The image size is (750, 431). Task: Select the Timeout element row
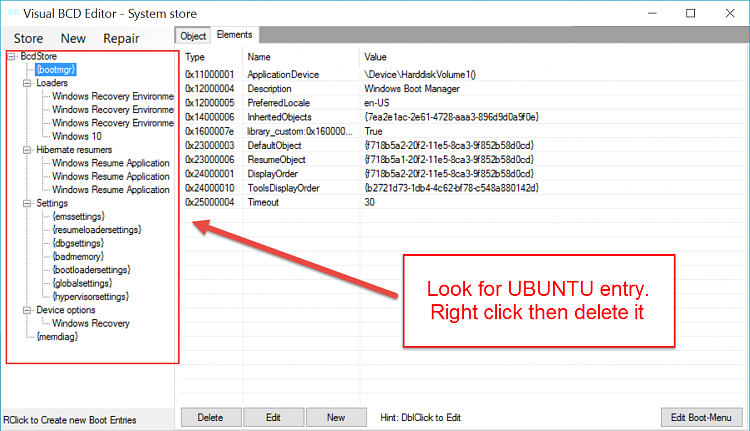[x=464, y=202]
